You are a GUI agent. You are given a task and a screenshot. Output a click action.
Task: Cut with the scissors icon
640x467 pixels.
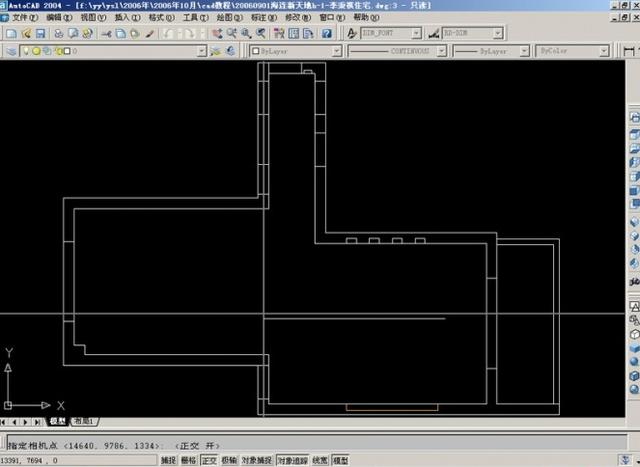107,33
